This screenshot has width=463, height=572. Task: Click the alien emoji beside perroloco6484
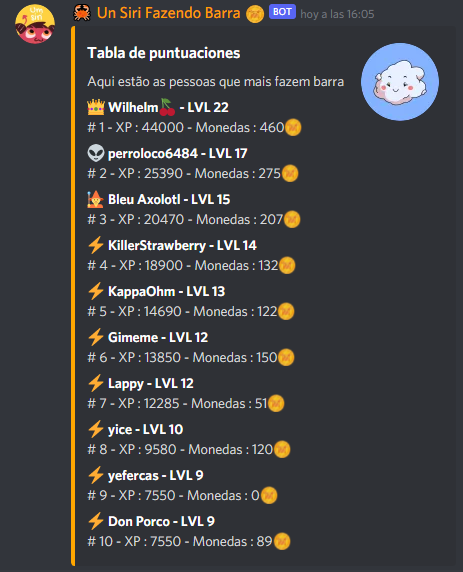pos(96,153)
